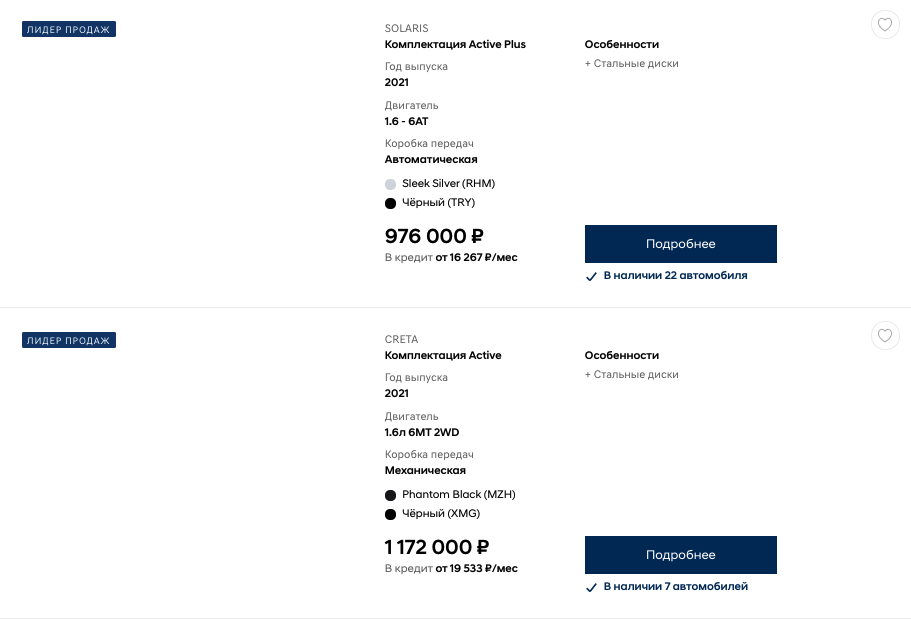Open Подробнее for the Creta listing
911x620 pixels.
pyautogui.click(x=680, y=555)
